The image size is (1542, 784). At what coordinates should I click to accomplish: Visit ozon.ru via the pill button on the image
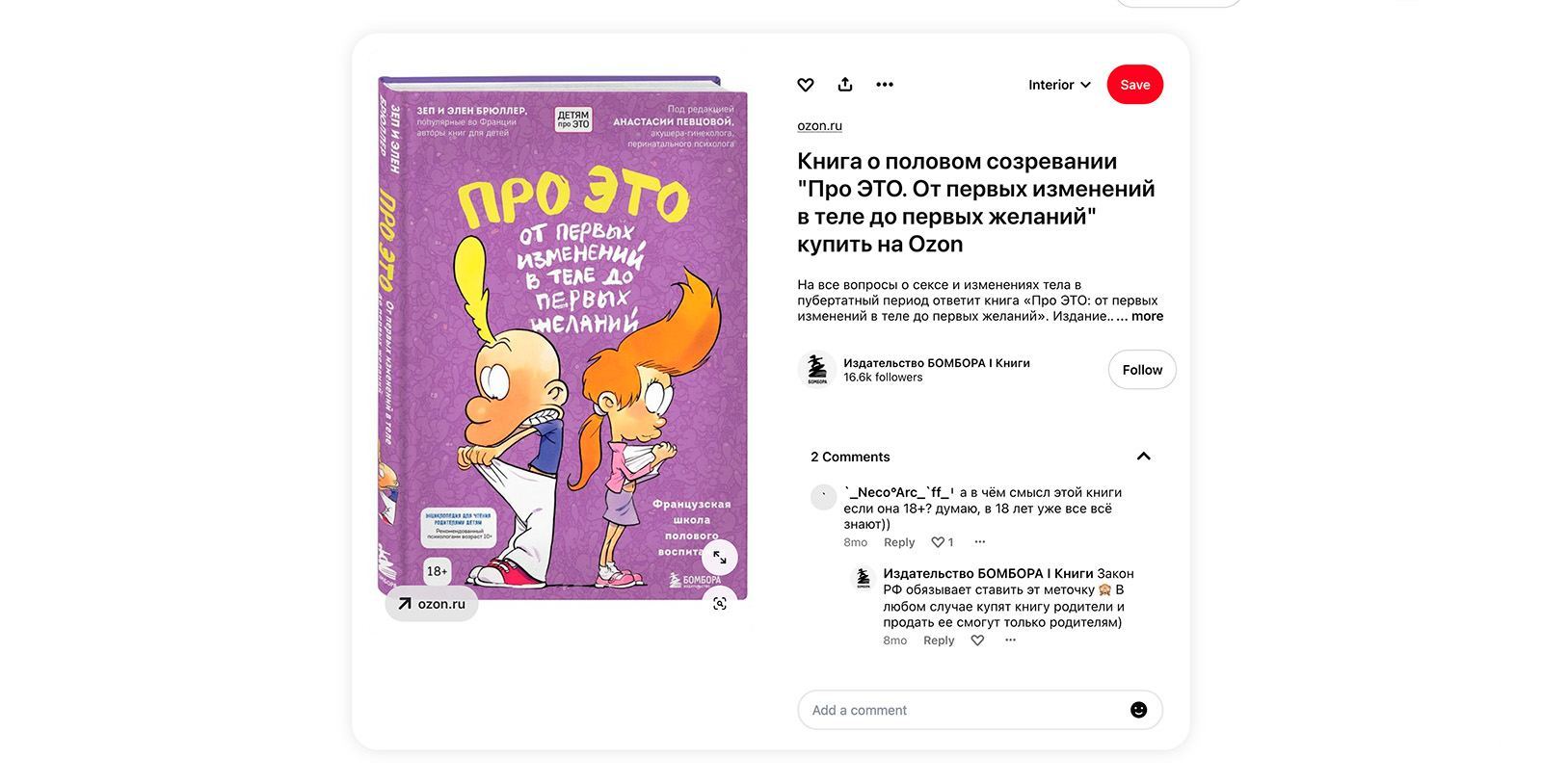(432, 604)
